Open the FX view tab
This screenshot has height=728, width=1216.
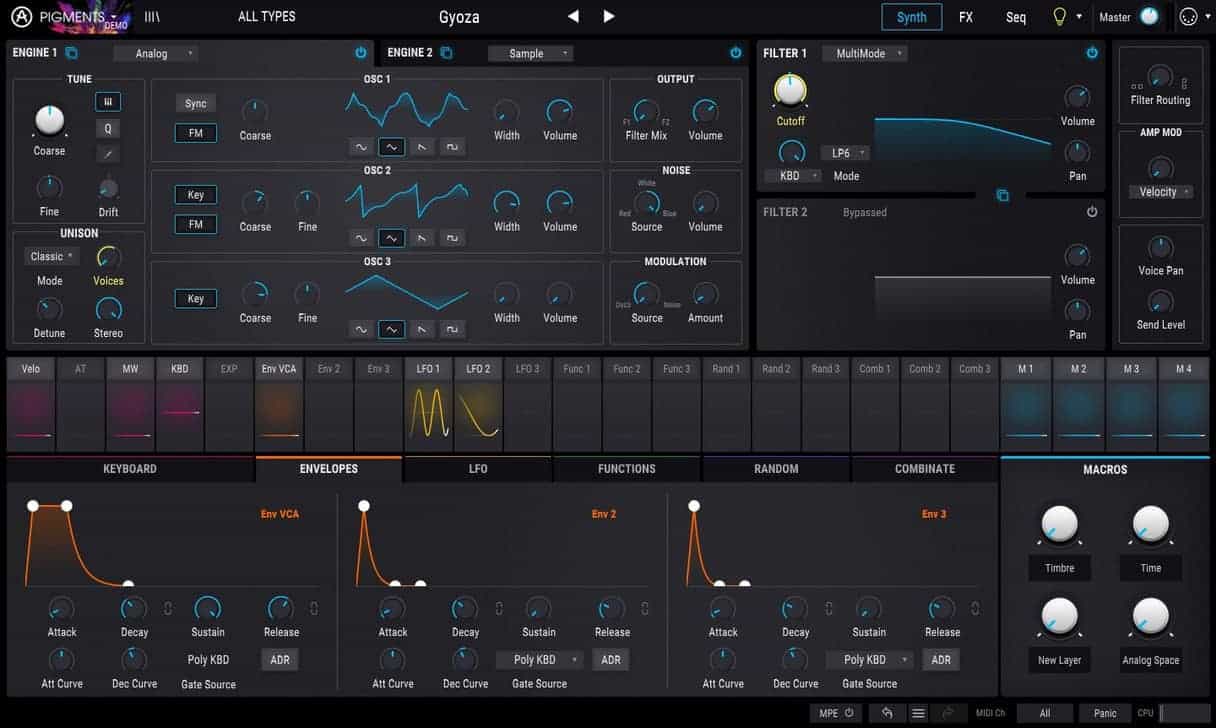pyautogui.click(x=966, y=17)
